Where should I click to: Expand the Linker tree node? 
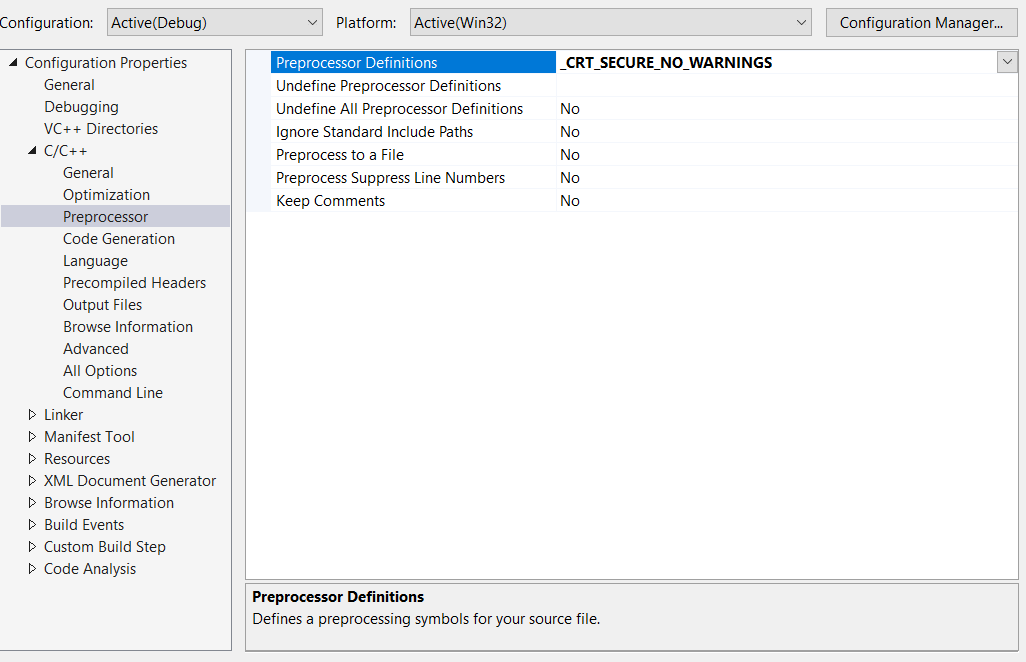tap(33, 414)
